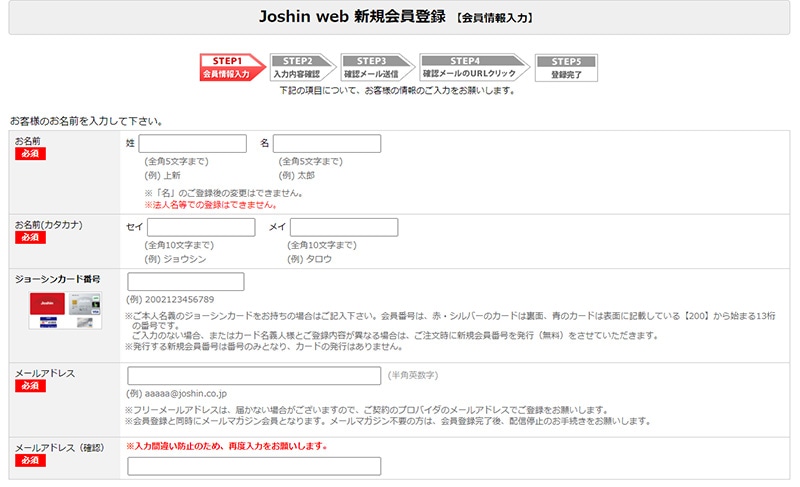
Task: Click the page title Joshin web 新規会員登録
Action: pos(352,16)
